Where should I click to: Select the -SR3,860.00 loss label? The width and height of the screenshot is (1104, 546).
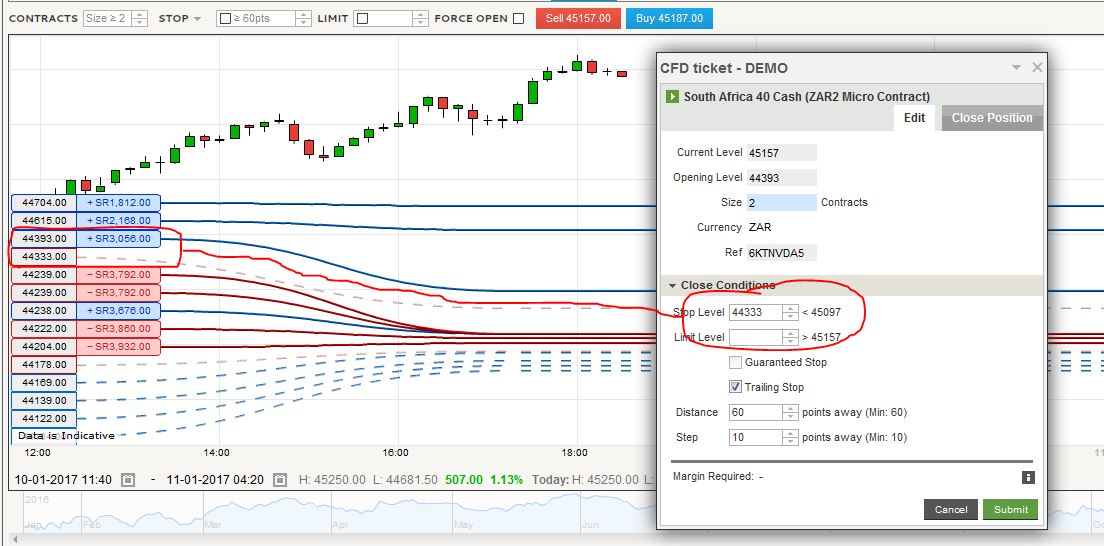click(118, 328)
